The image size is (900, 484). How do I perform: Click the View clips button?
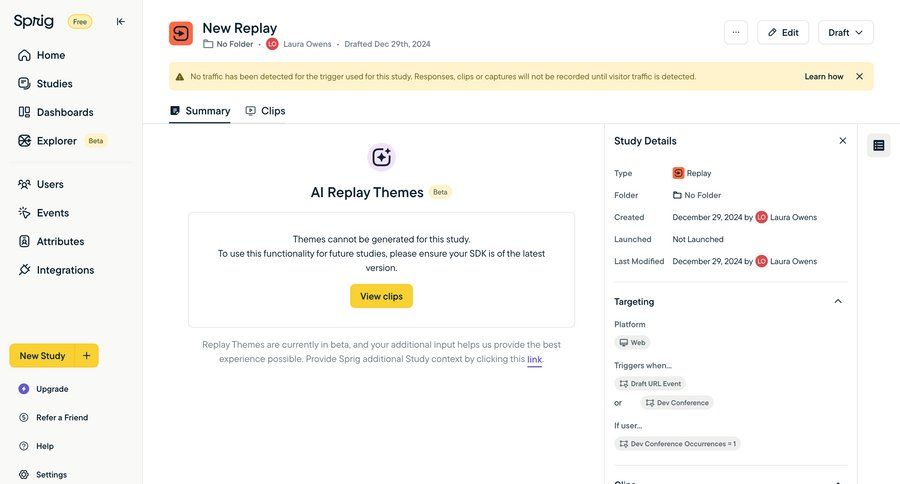point(381,296)
